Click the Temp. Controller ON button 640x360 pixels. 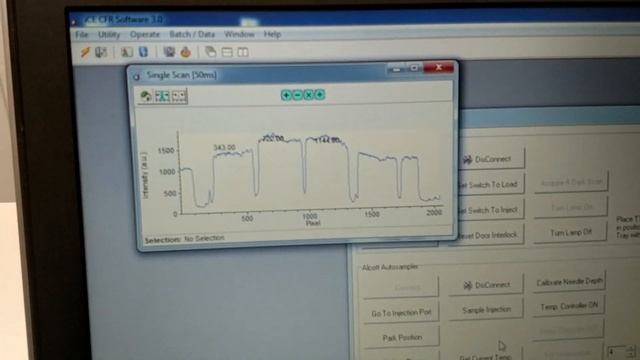[x=569, y=306]
